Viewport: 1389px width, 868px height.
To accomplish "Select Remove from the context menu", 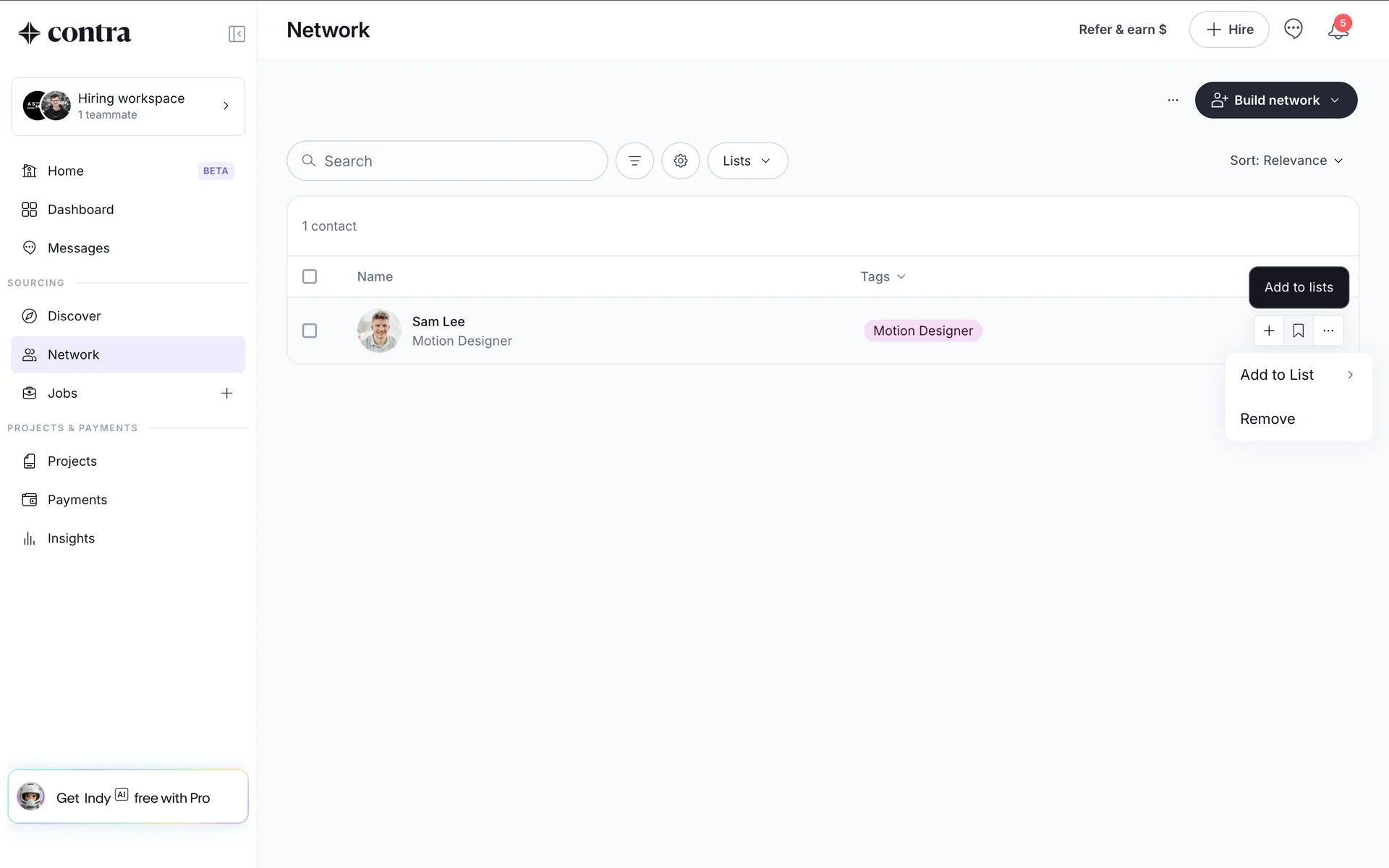I will [1267, 419].
